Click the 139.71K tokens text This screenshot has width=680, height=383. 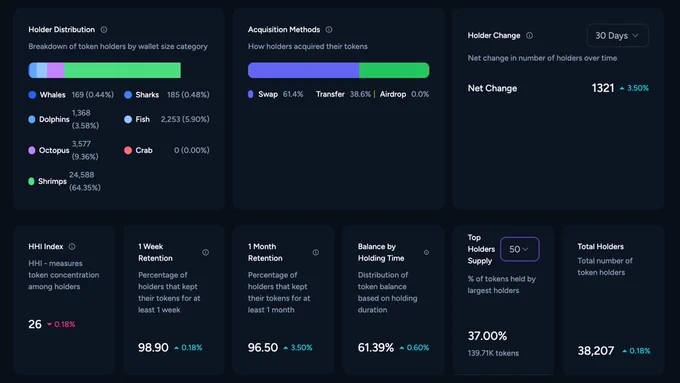493,353
